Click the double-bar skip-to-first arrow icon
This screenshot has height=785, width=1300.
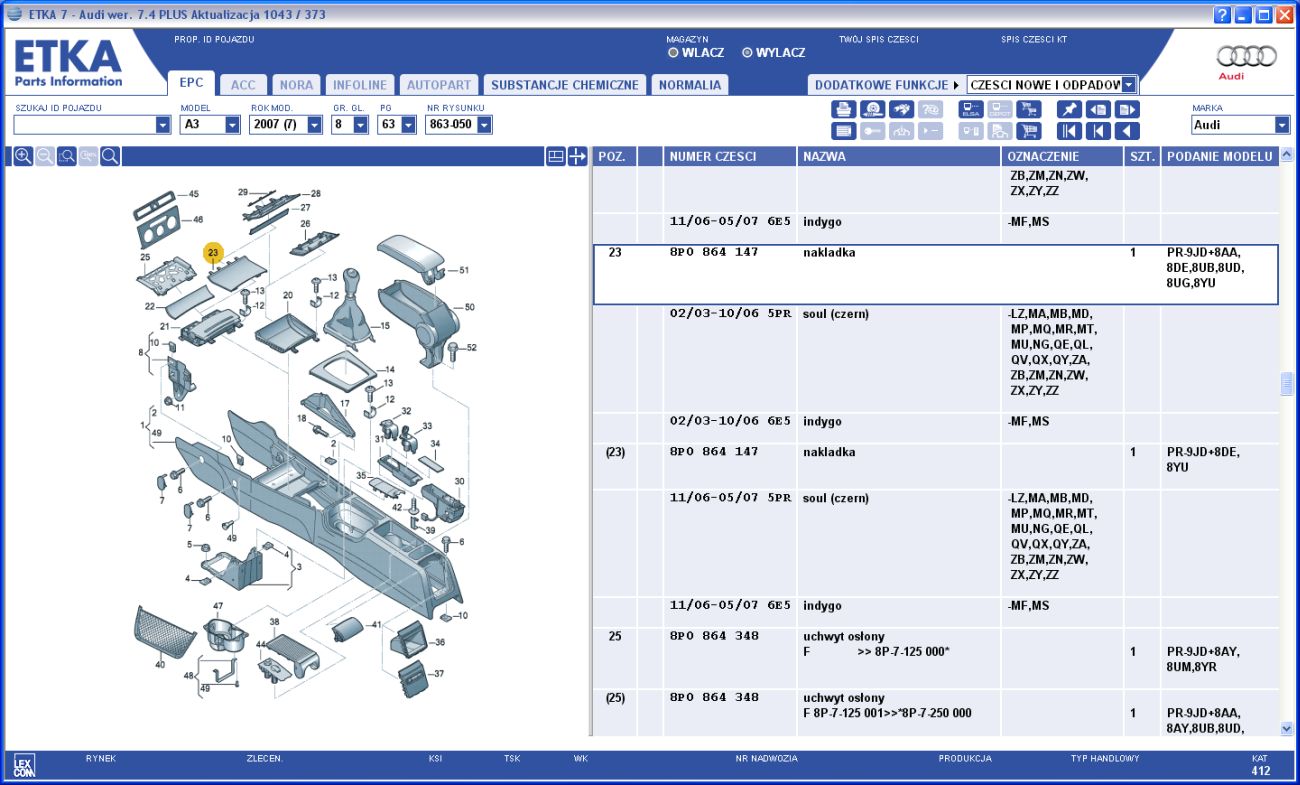[1070, 131]
